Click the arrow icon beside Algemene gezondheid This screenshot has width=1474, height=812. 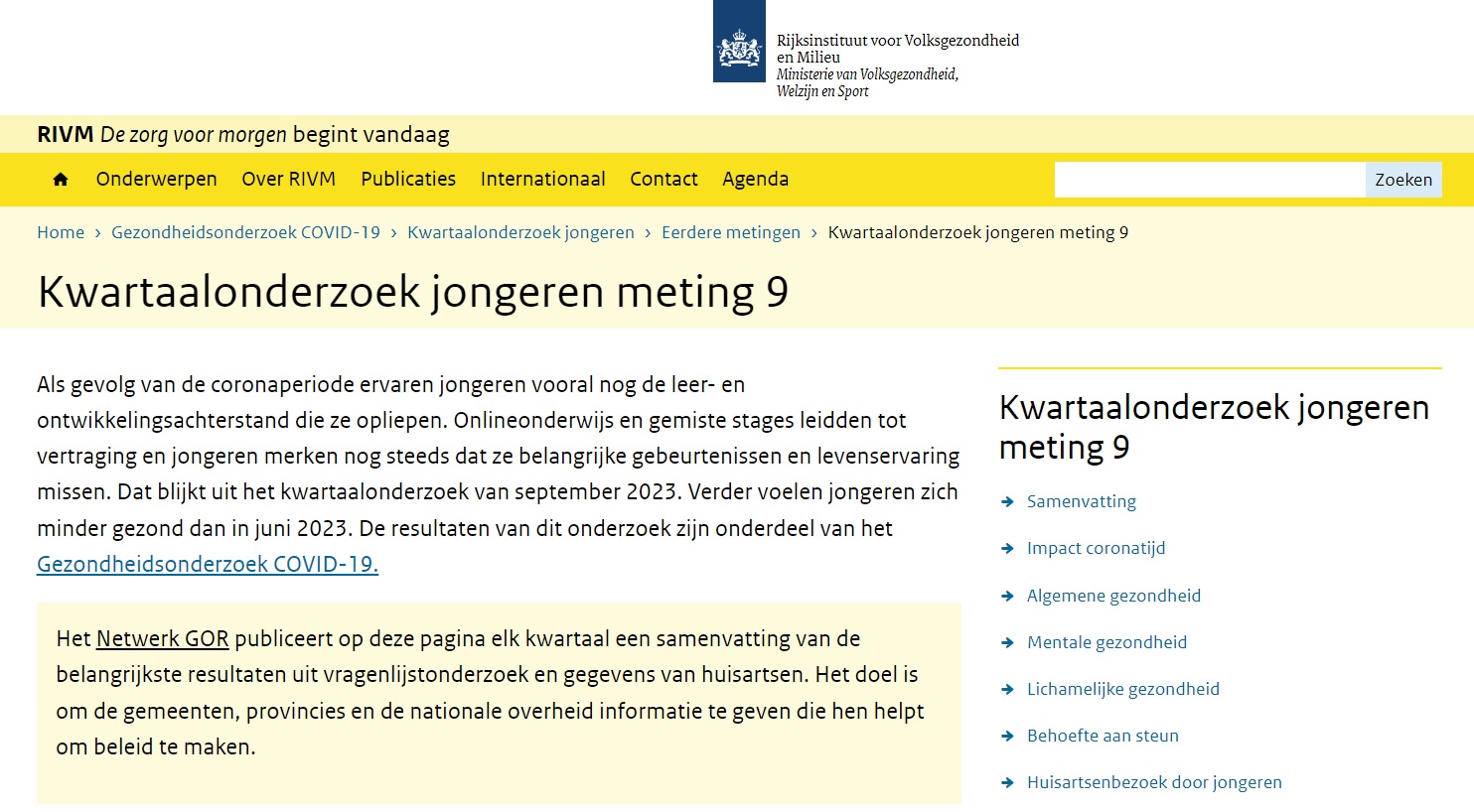(1007, 597)
